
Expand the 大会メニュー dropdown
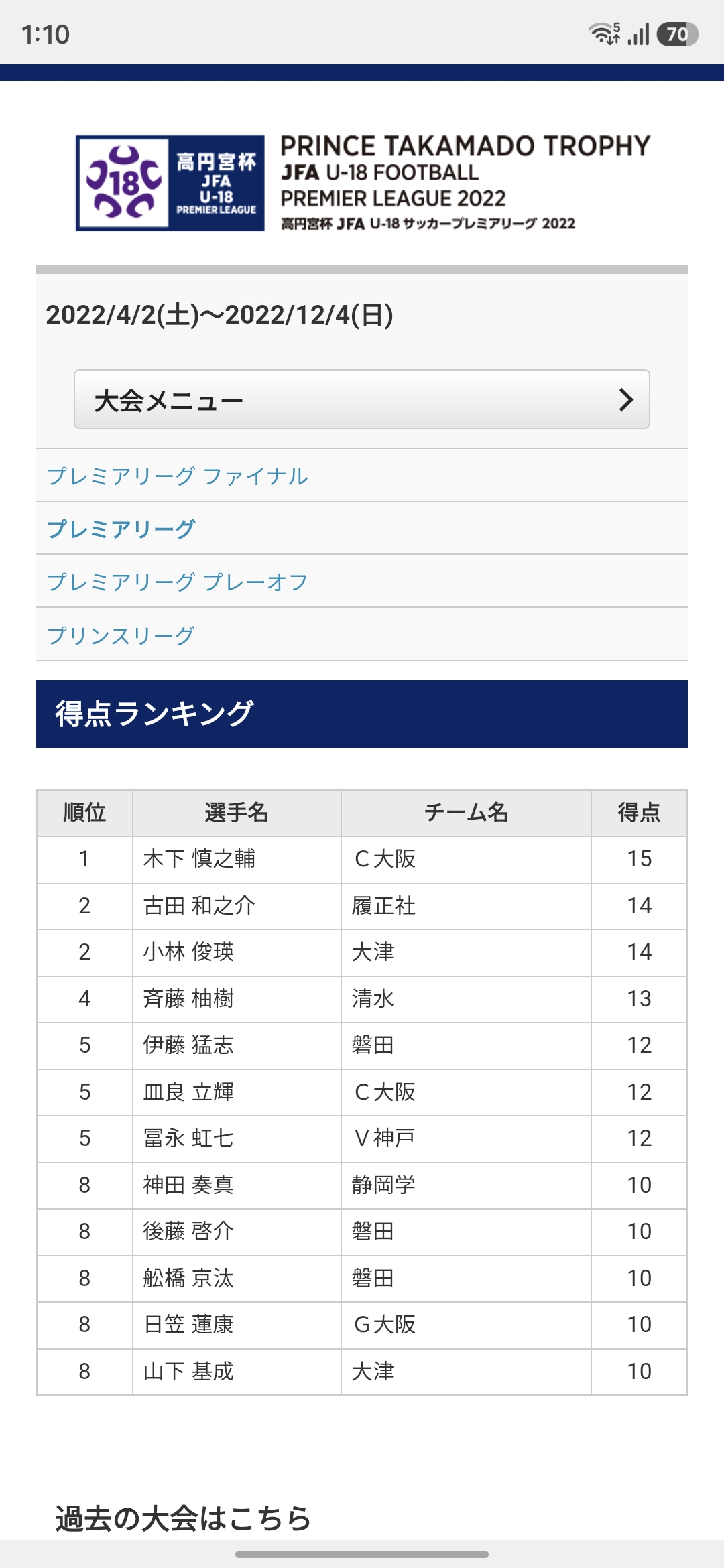click(362, 399)
